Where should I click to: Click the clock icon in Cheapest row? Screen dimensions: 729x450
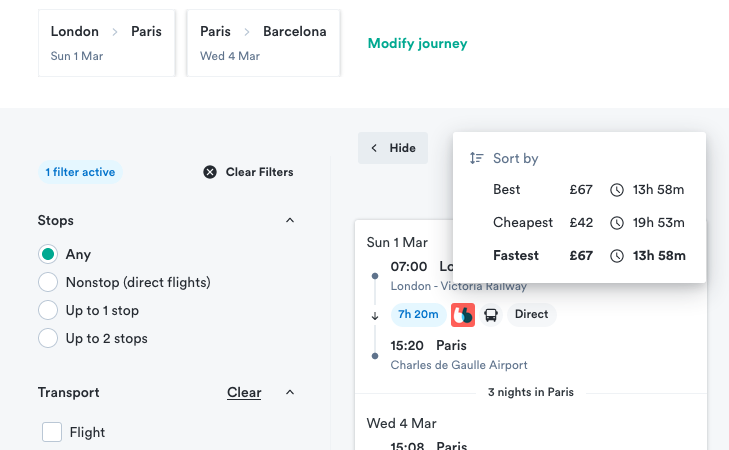pos(617,223)
